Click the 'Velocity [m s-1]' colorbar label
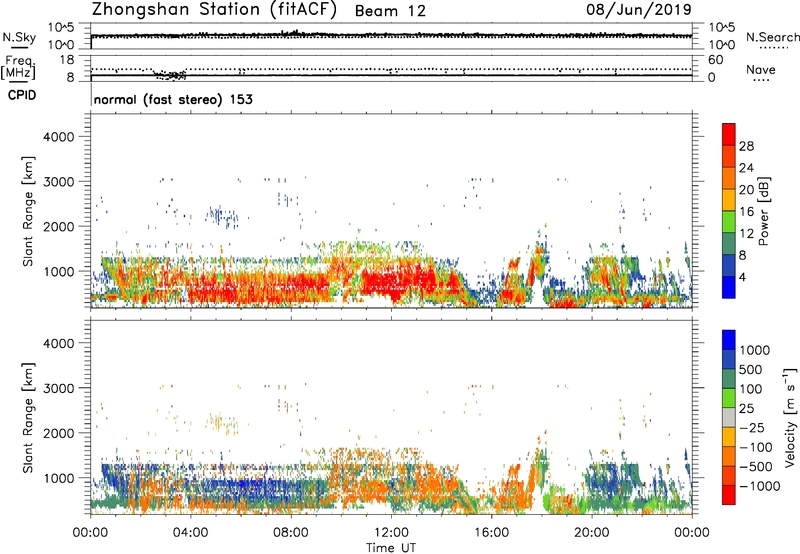Screen dimensions: 800x554 [x=790, y=417]
